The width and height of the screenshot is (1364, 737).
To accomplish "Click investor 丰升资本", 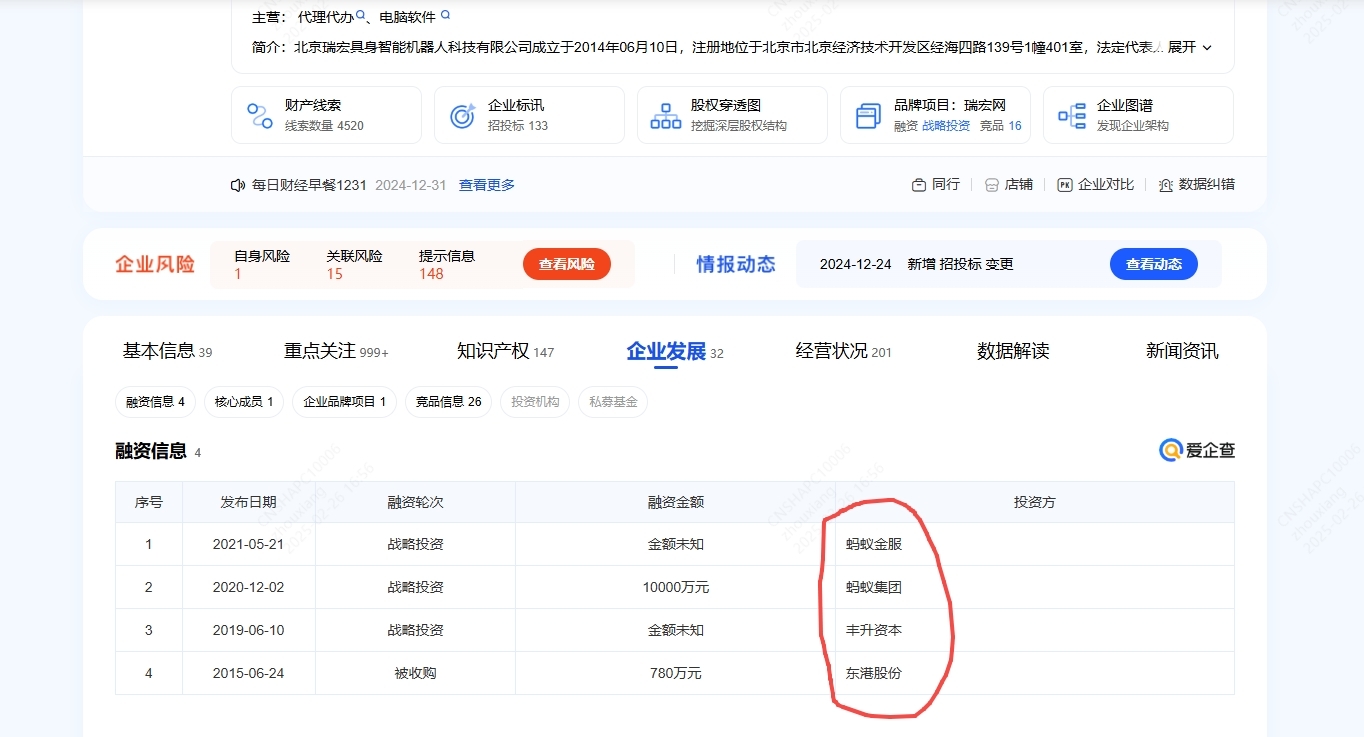I will click(874, 631).
